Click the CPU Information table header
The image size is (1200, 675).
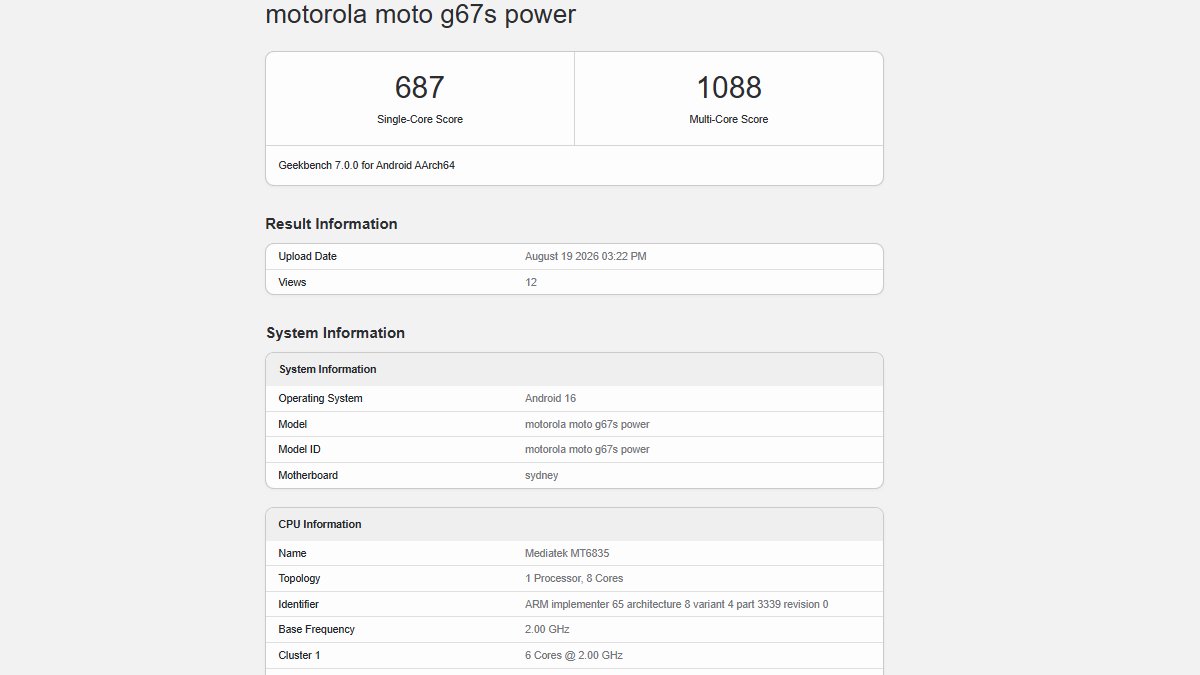click(319, 524)
